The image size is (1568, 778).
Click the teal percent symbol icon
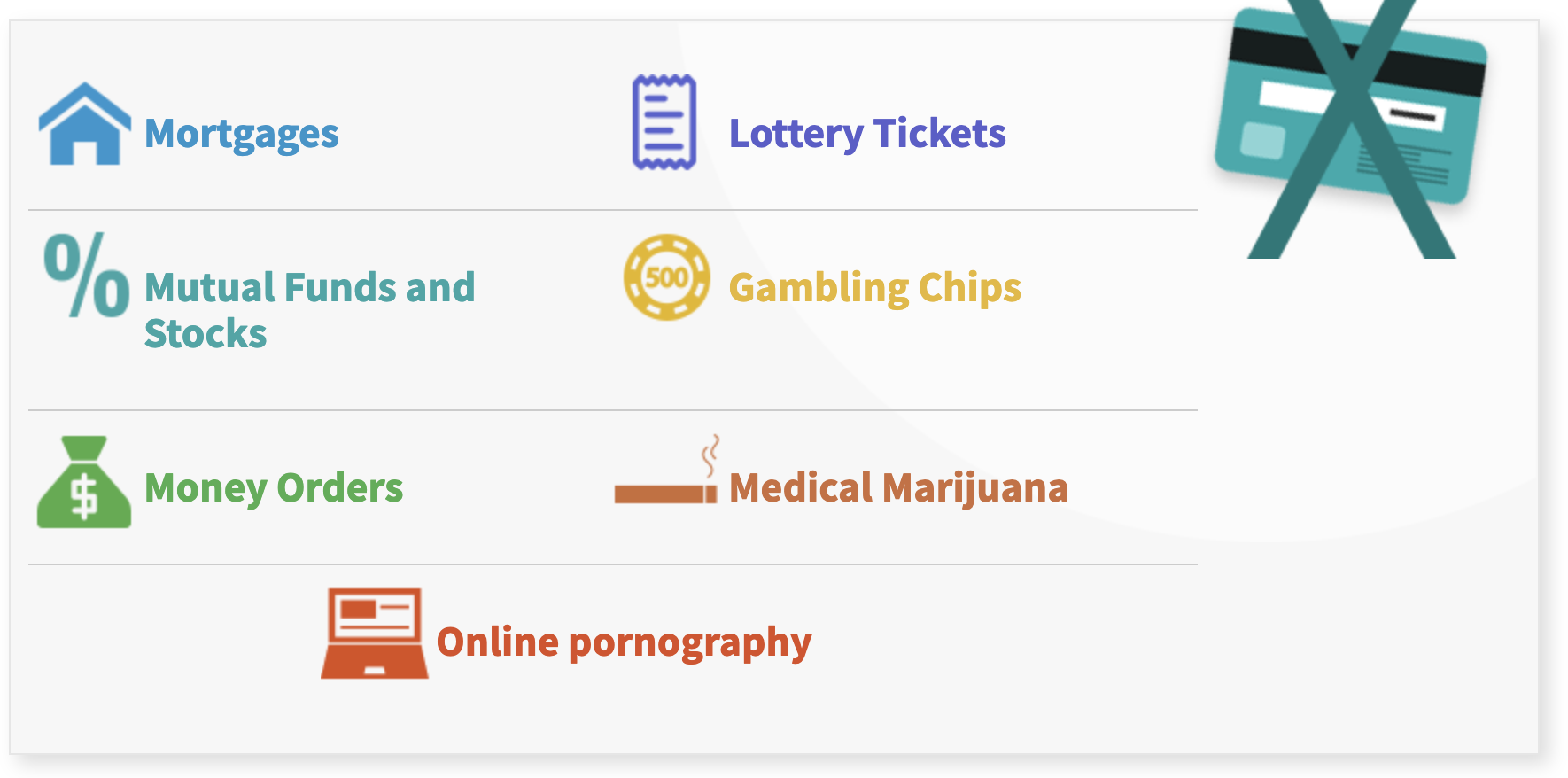click(x=86, y=275)
